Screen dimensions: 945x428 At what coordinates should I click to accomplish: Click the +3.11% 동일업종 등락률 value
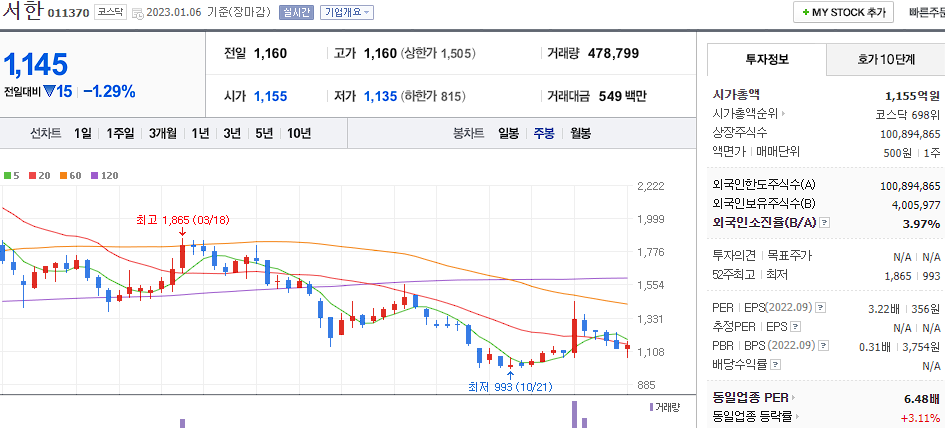[920, 417]
